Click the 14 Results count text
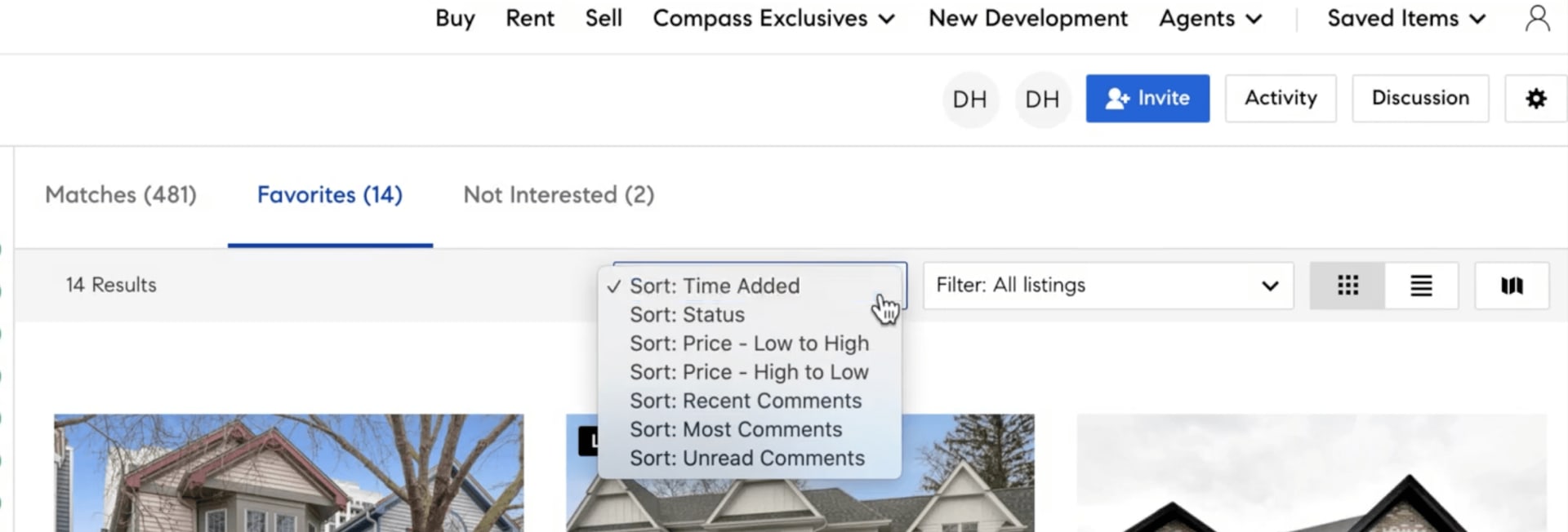 click(x=111, y=286)
